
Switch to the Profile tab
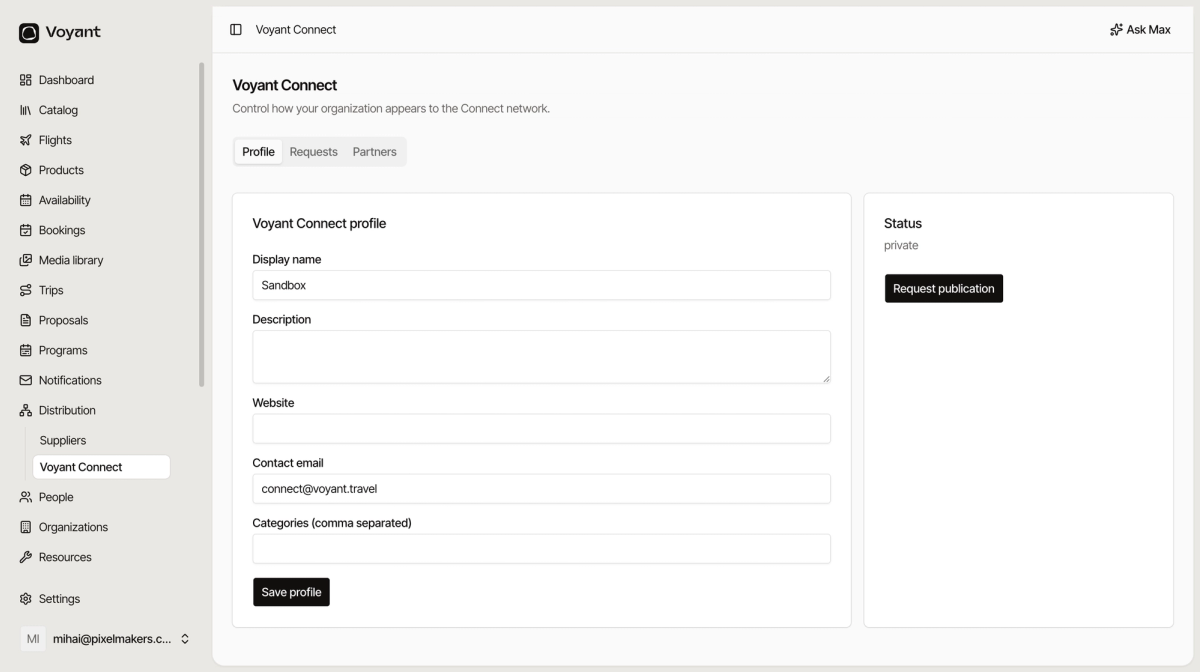click(x=258, y=152)
